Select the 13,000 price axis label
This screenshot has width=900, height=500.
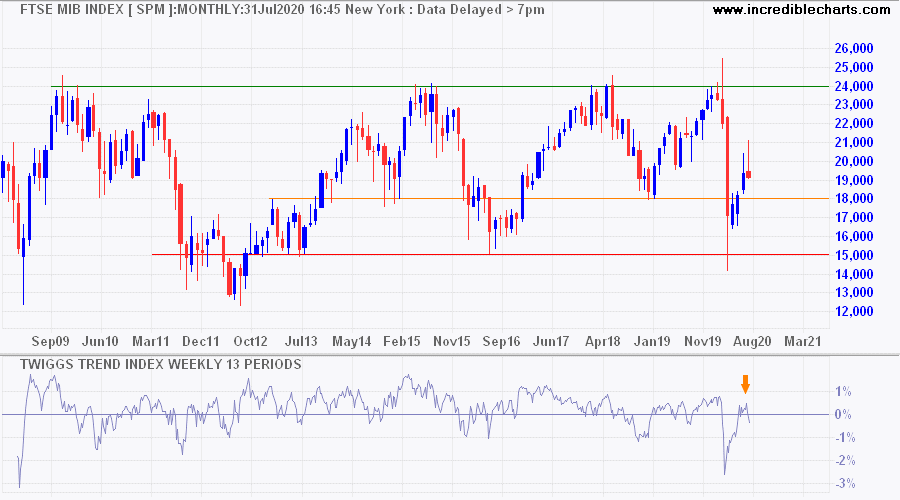[x=854, y=293]
